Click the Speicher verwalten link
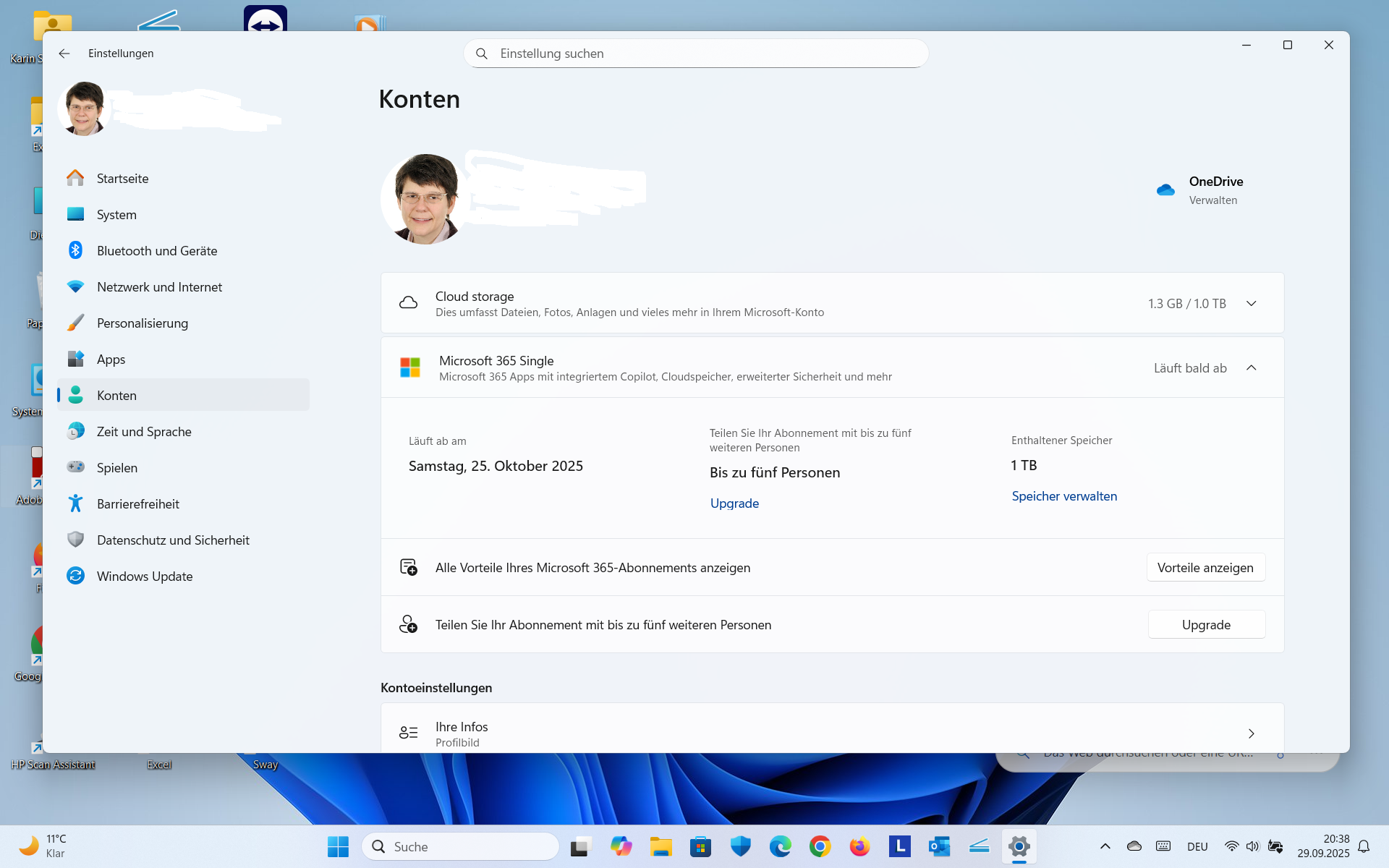The image size is (1389, 868). point(1063,496)
